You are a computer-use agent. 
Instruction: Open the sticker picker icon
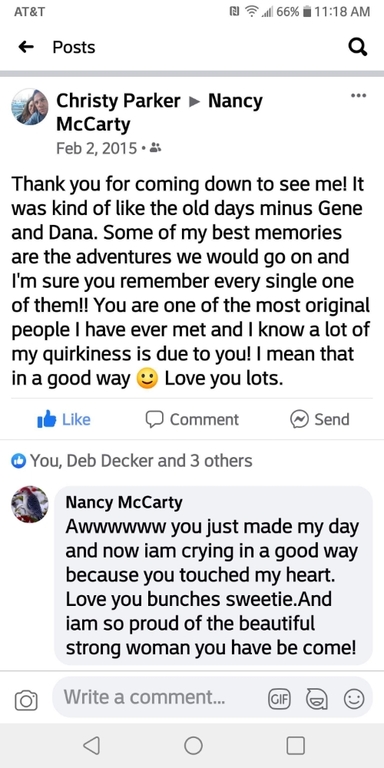316,699
